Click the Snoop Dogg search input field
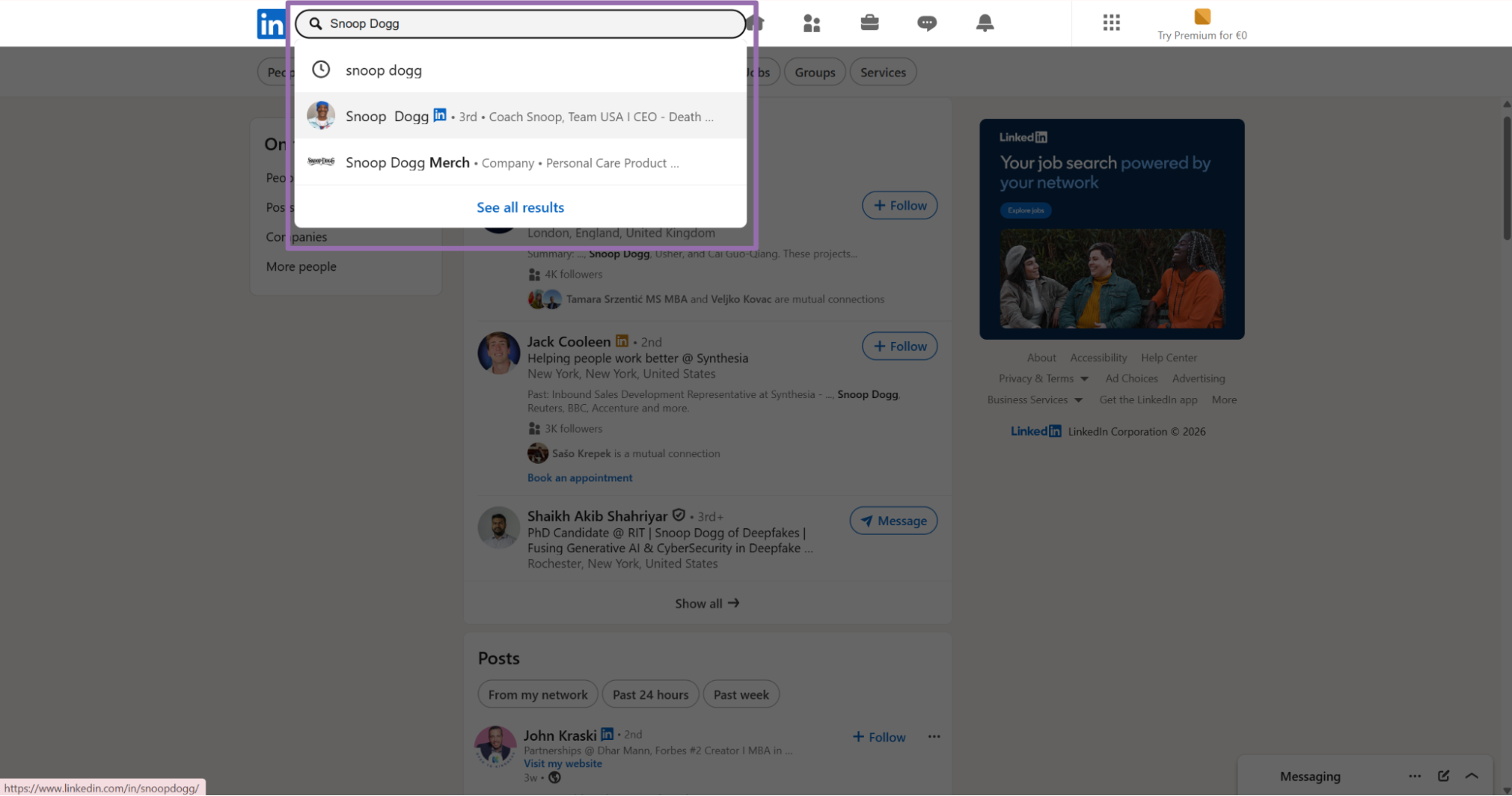The image size is (1512, 796). pos(520,23)
